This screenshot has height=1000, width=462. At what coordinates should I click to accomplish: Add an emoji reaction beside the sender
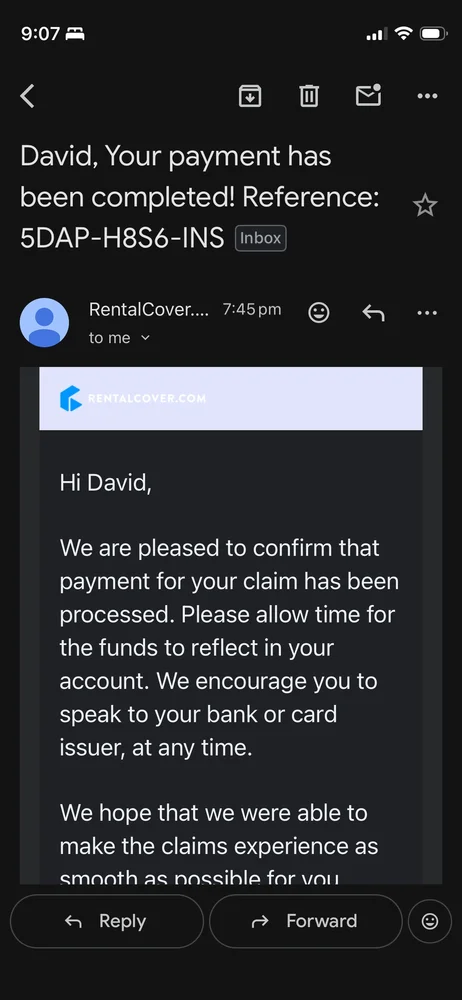(318, 312)
